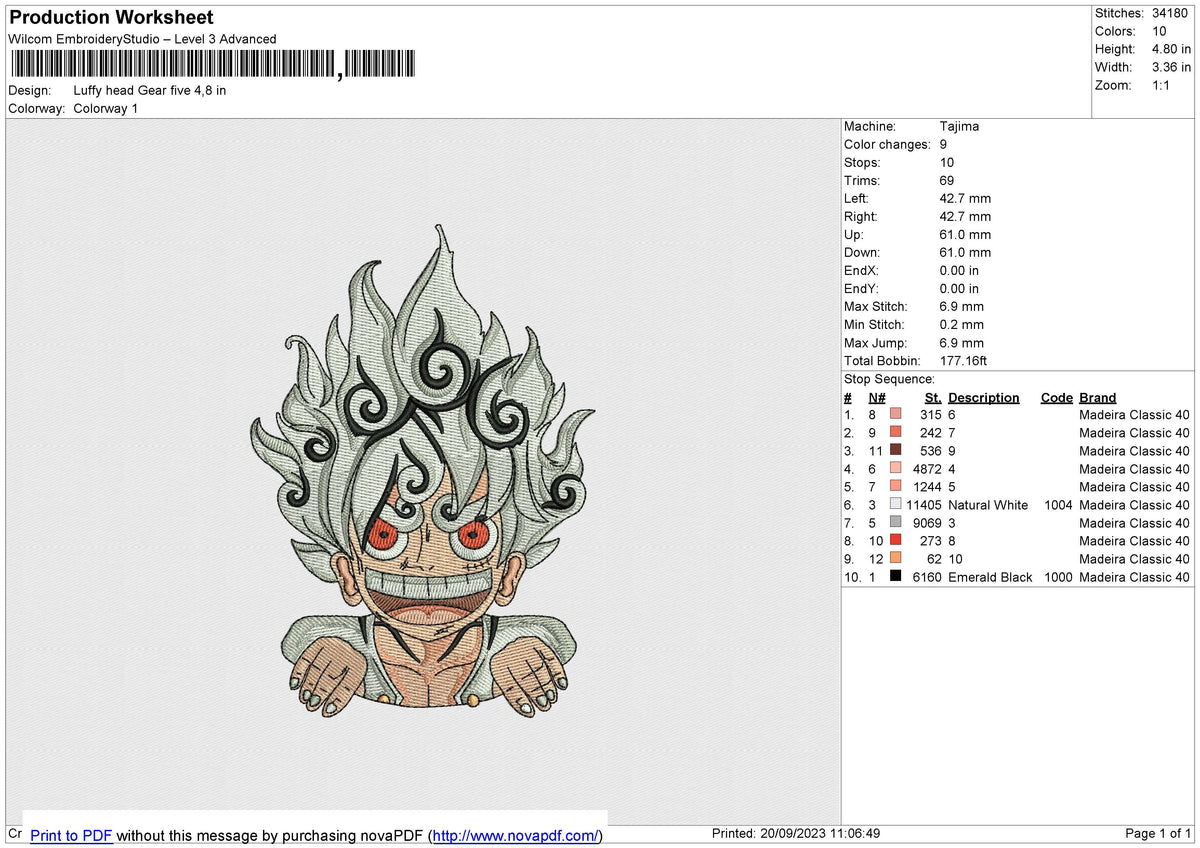Select the Natural White color swatch

[895, 504]
